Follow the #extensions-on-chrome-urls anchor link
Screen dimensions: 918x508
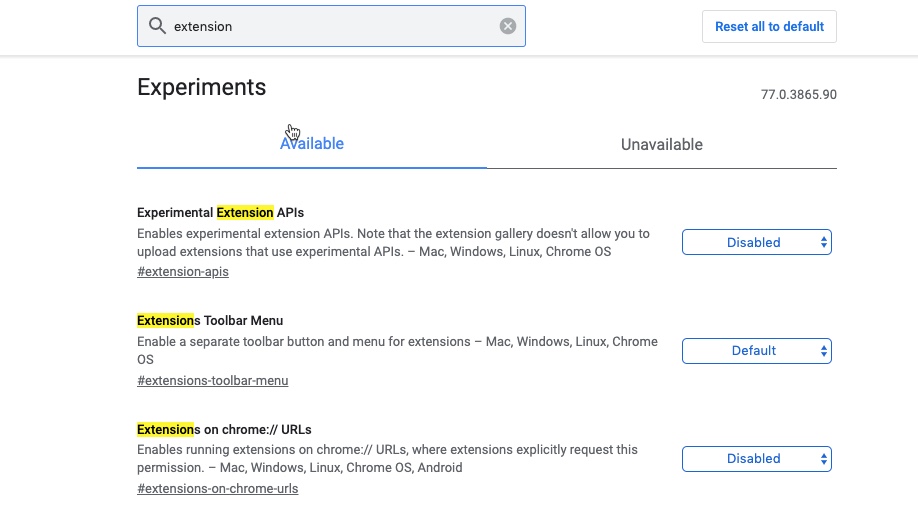tap(217, 488)
